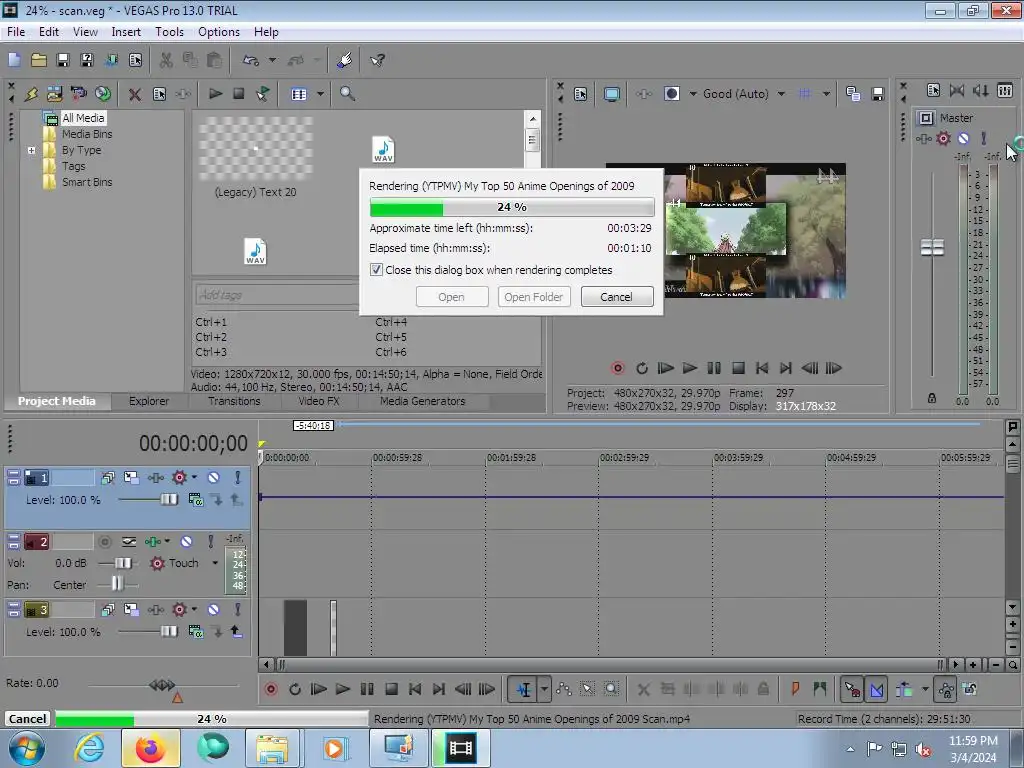Click the Master bus FX gear icon
This screenshot has width=1024, height=768.
[x=943, y=138]
